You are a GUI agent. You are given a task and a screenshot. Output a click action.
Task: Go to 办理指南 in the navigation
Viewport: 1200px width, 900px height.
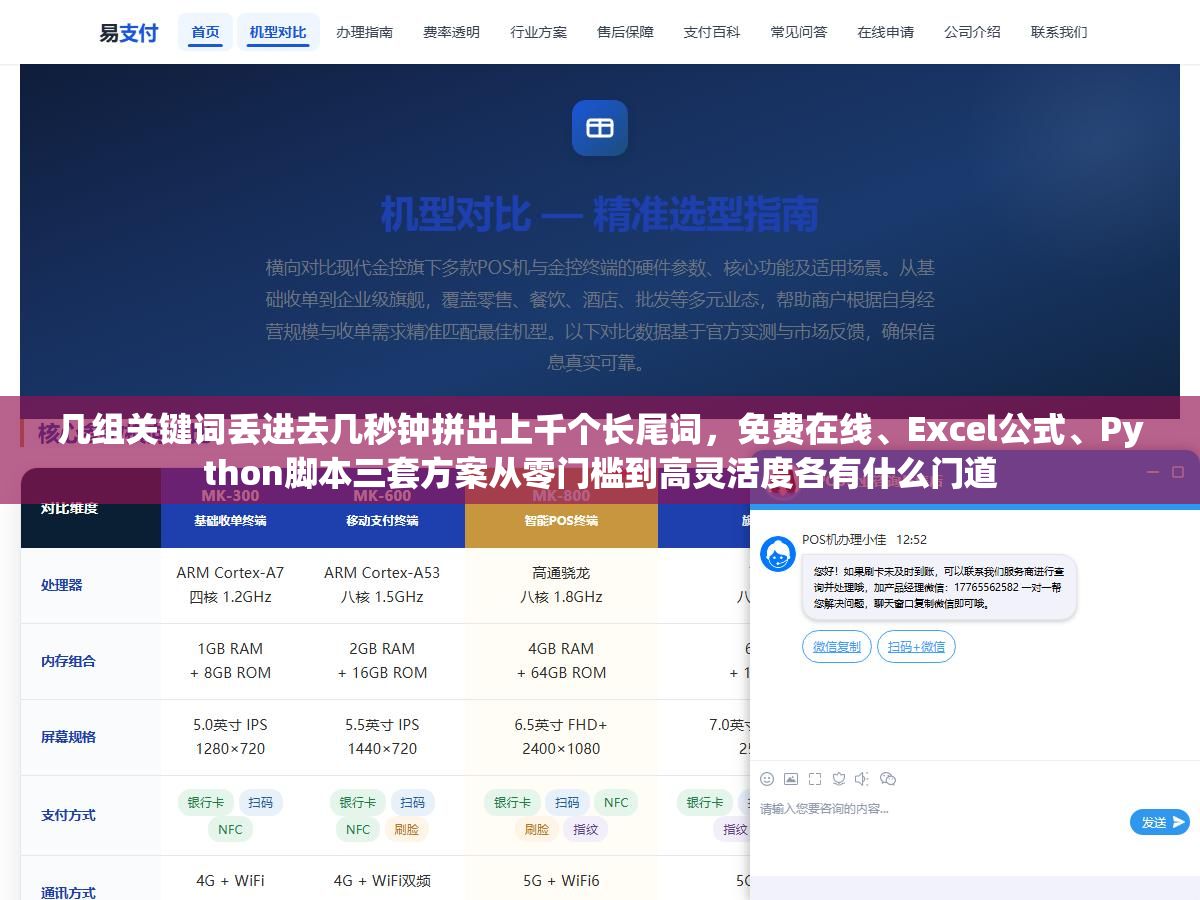(365, 32)
